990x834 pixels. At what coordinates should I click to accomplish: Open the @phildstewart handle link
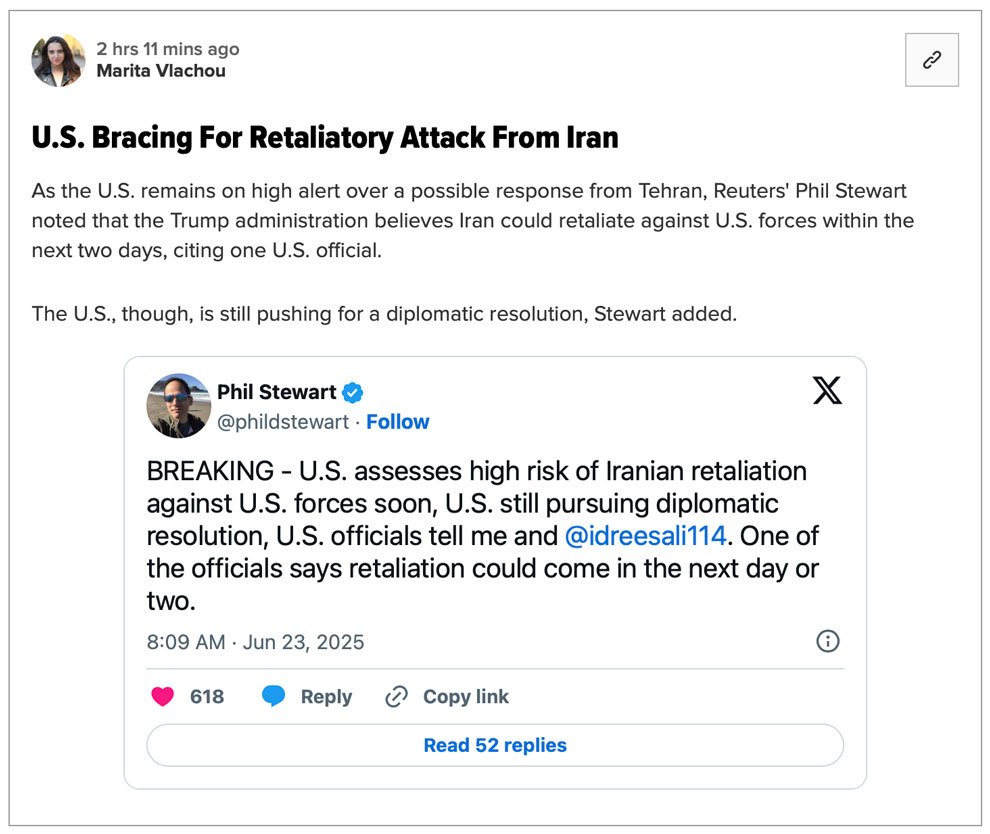click(x=283, y=422)
